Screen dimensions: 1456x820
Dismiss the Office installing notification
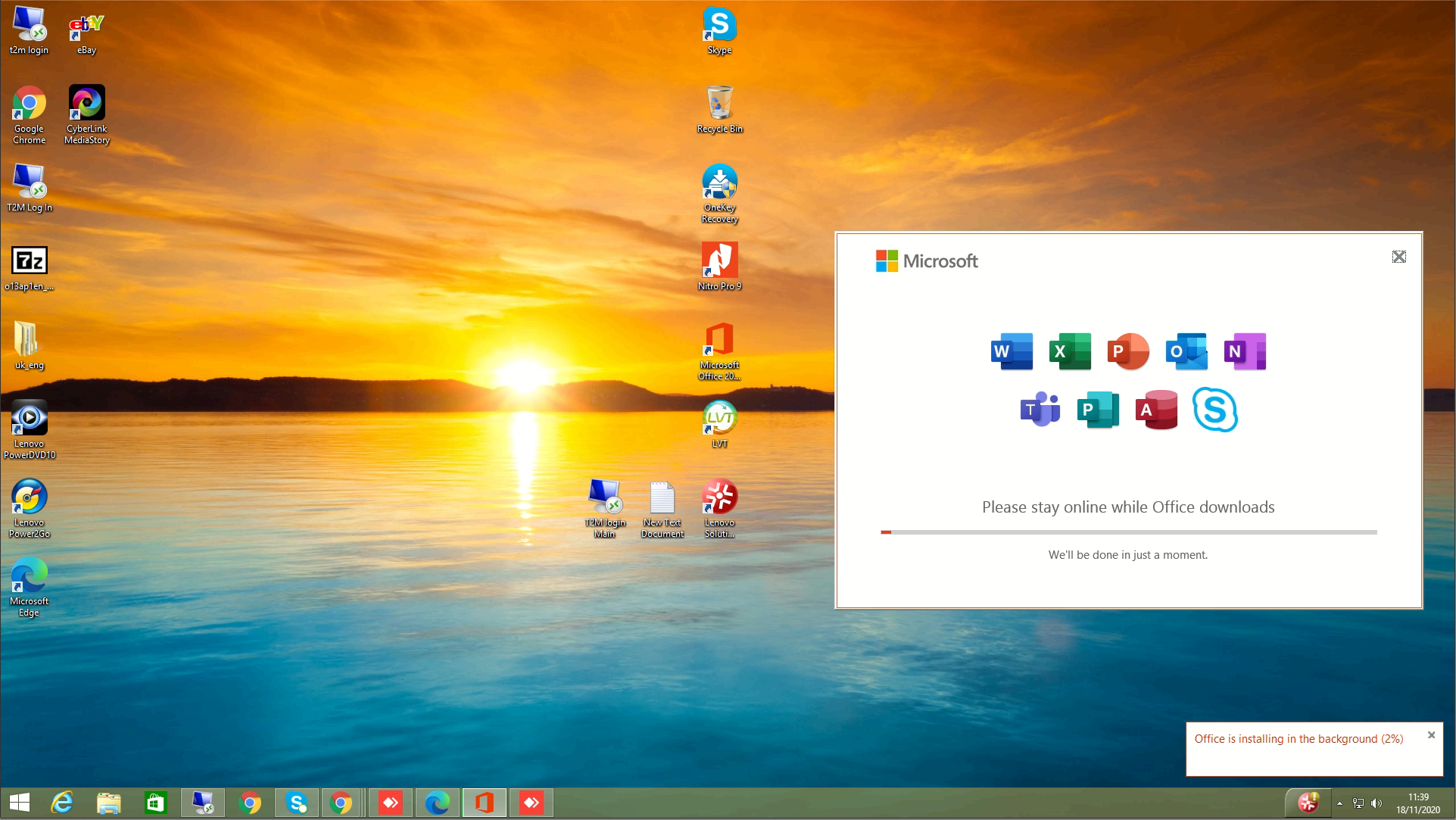pos(1431,734)
